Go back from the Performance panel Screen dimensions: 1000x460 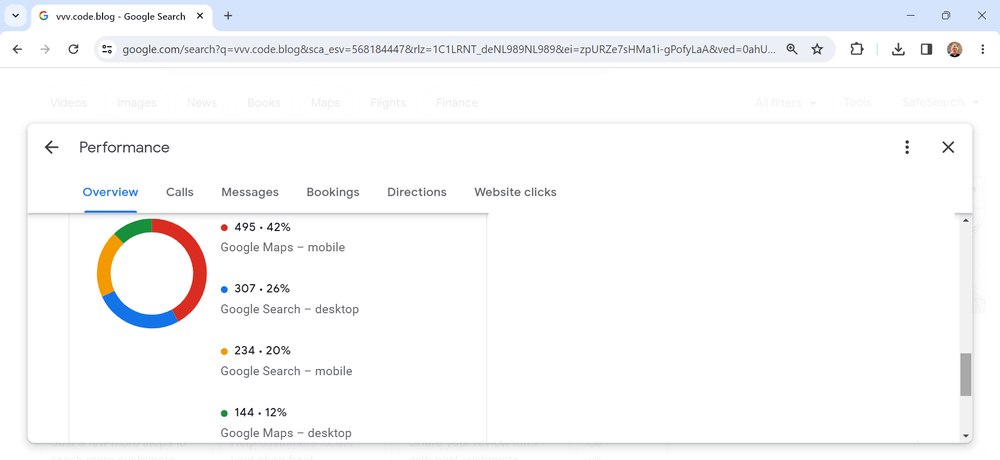52,147
